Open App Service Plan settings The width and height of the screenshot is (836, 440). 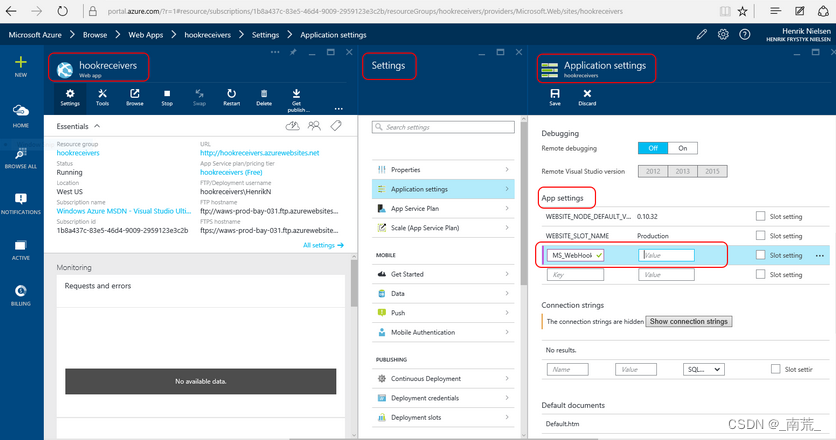443,209
